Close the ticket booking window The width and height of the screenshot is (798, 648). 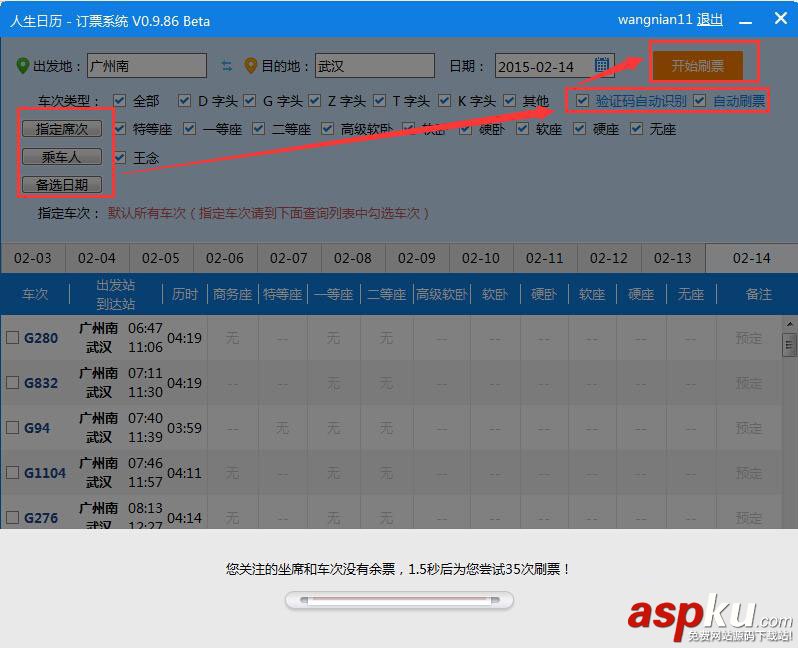[x=781, y=19]
